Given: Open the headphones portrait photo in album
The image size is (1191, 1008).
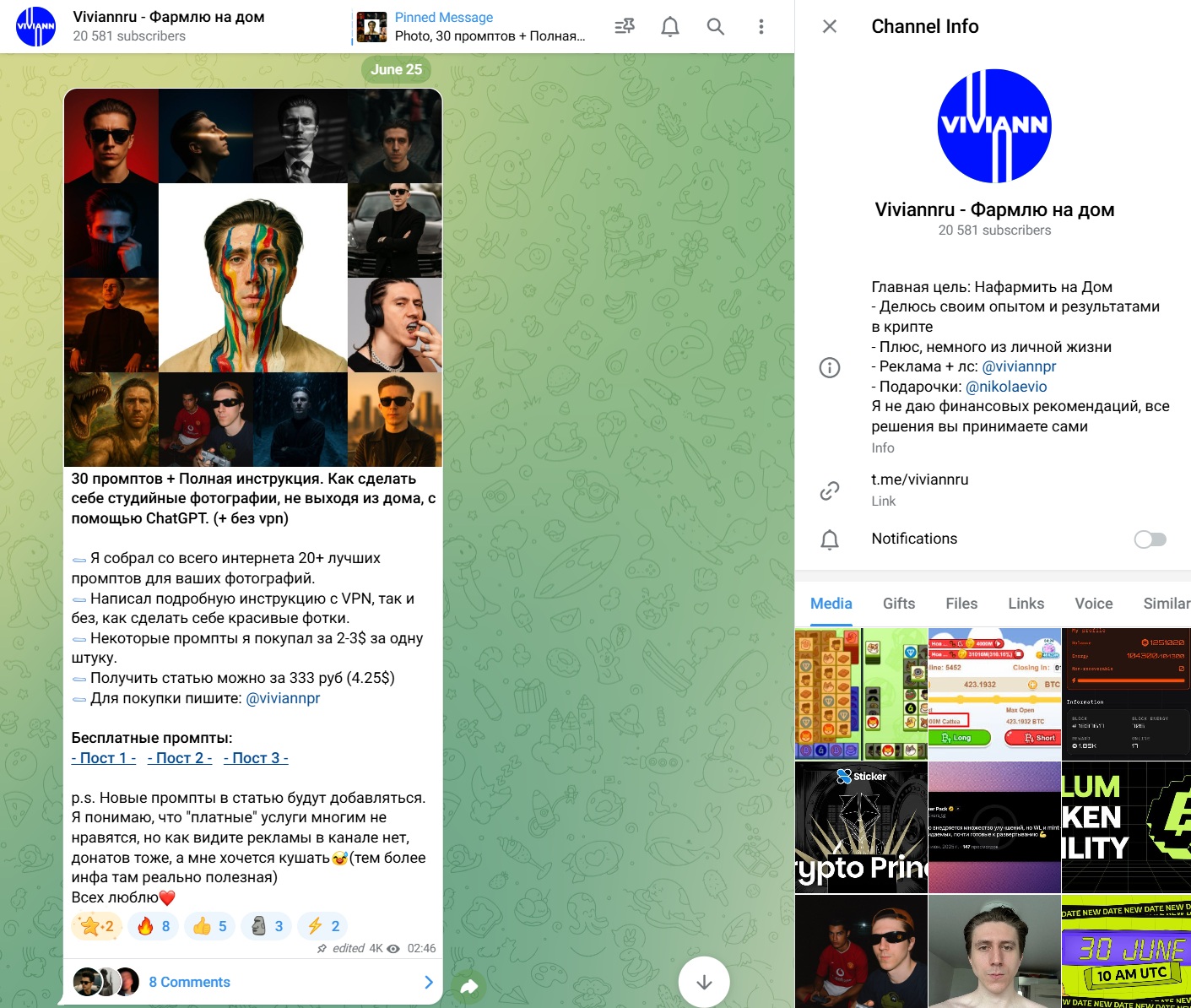Looking at the screenshot, I should [x=395, y=325].
